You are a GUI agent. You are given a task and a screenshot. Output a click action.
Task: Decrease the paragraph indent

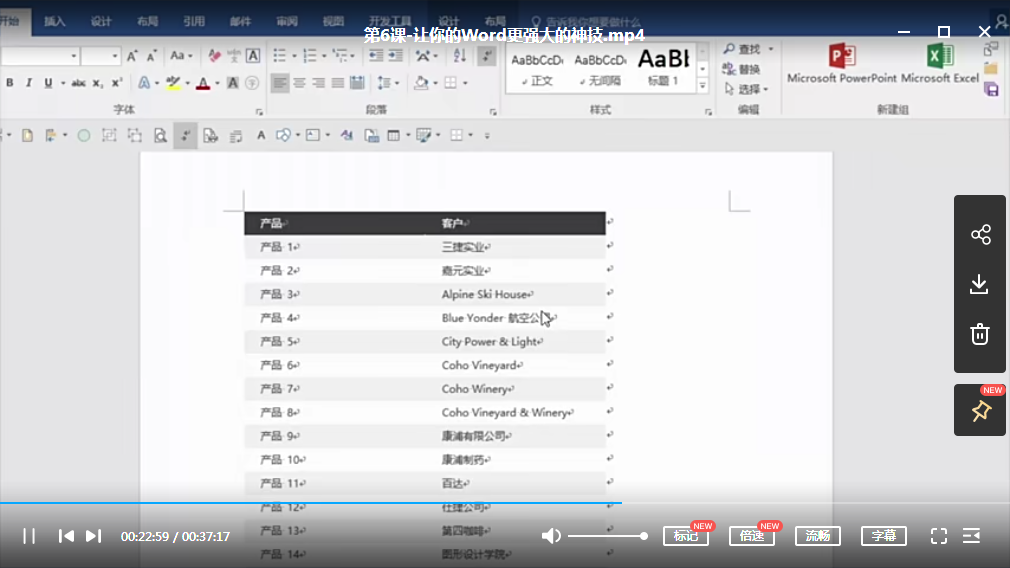point(376,56)
